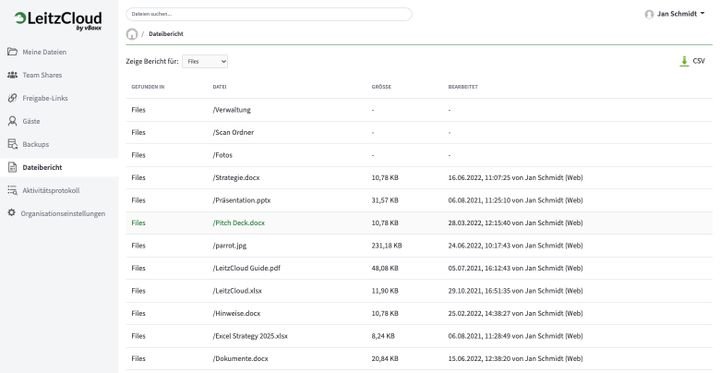This screenshot has width=720, height=373.
Task: Open the Zeige Bericht für Files dropdown
Action: [x=205, y=61]
